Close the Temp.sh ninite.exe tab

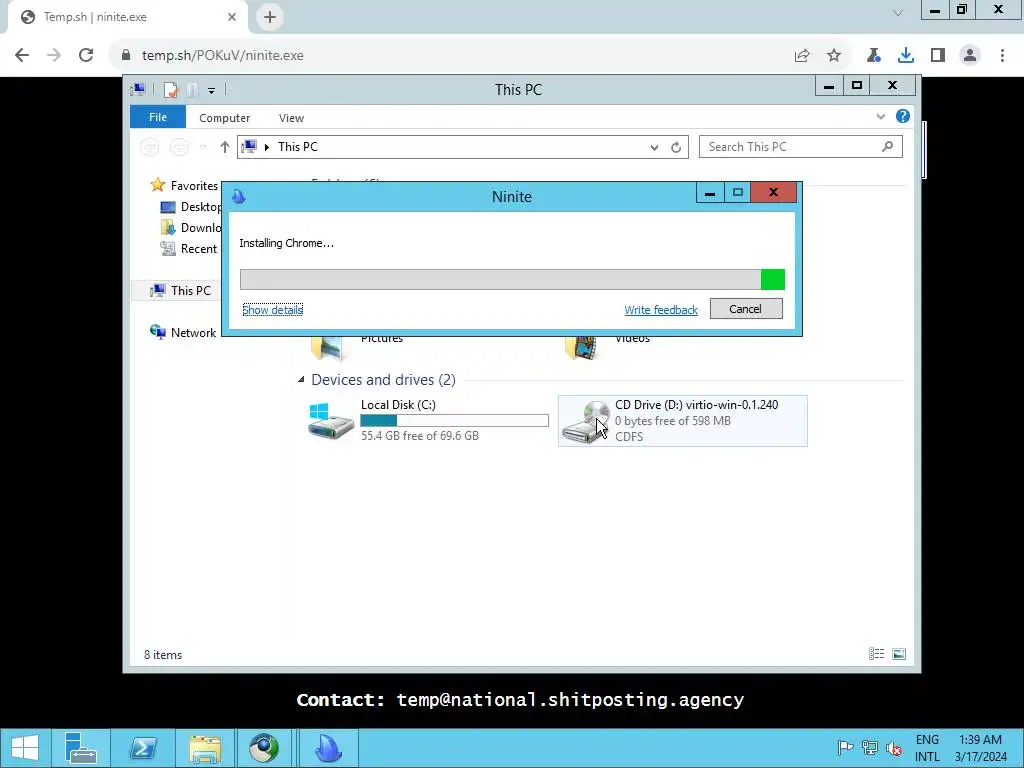point(232,17)
